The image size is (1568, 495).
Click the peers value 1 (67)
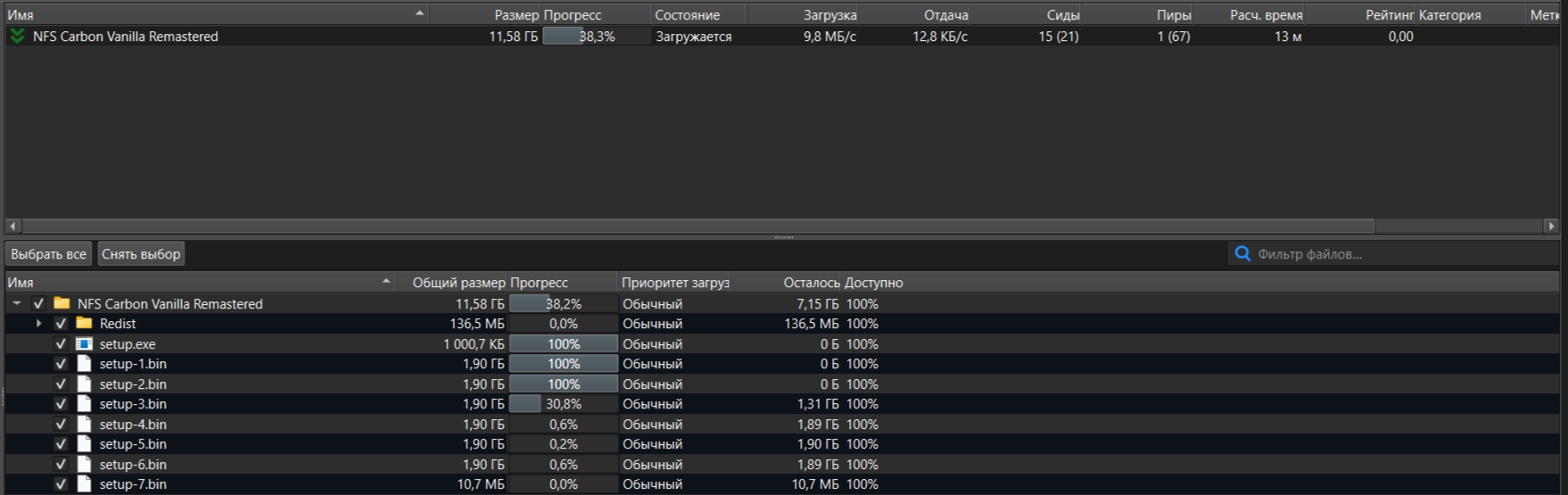click(1174, 37)
